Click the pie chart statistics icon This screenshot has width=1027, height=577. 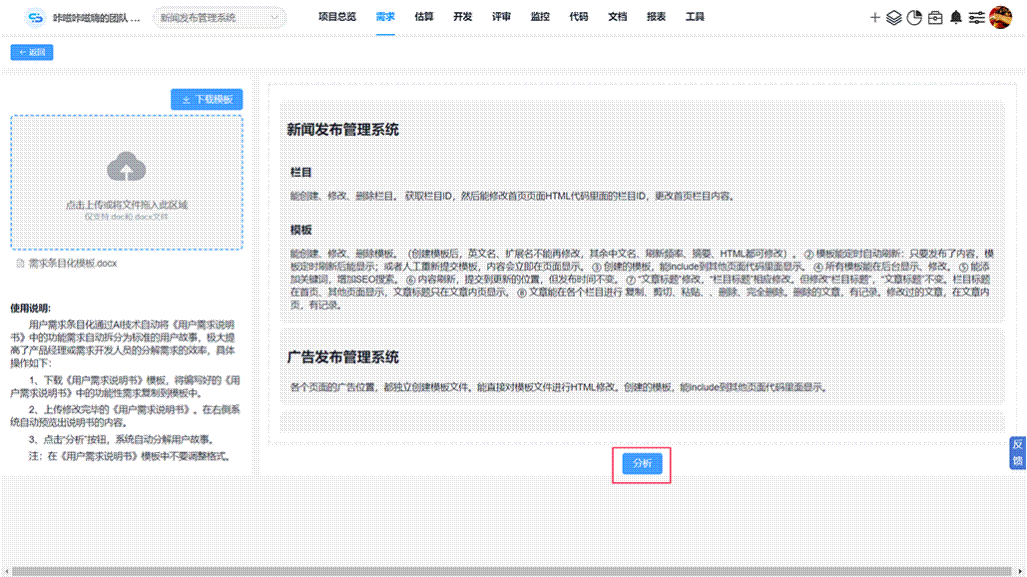coord(914,17)
